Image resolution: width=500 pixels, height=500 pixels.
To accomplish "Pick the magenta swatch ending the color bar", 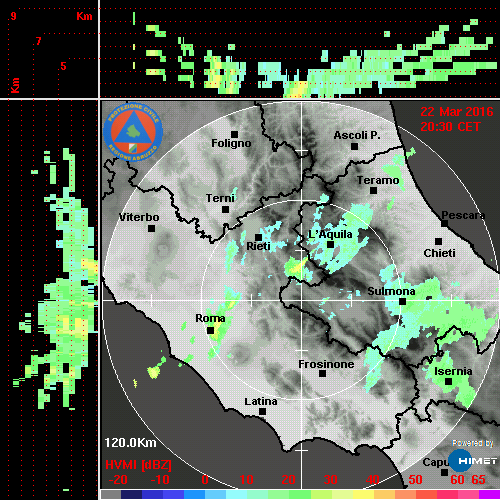I will pos(489,494).
